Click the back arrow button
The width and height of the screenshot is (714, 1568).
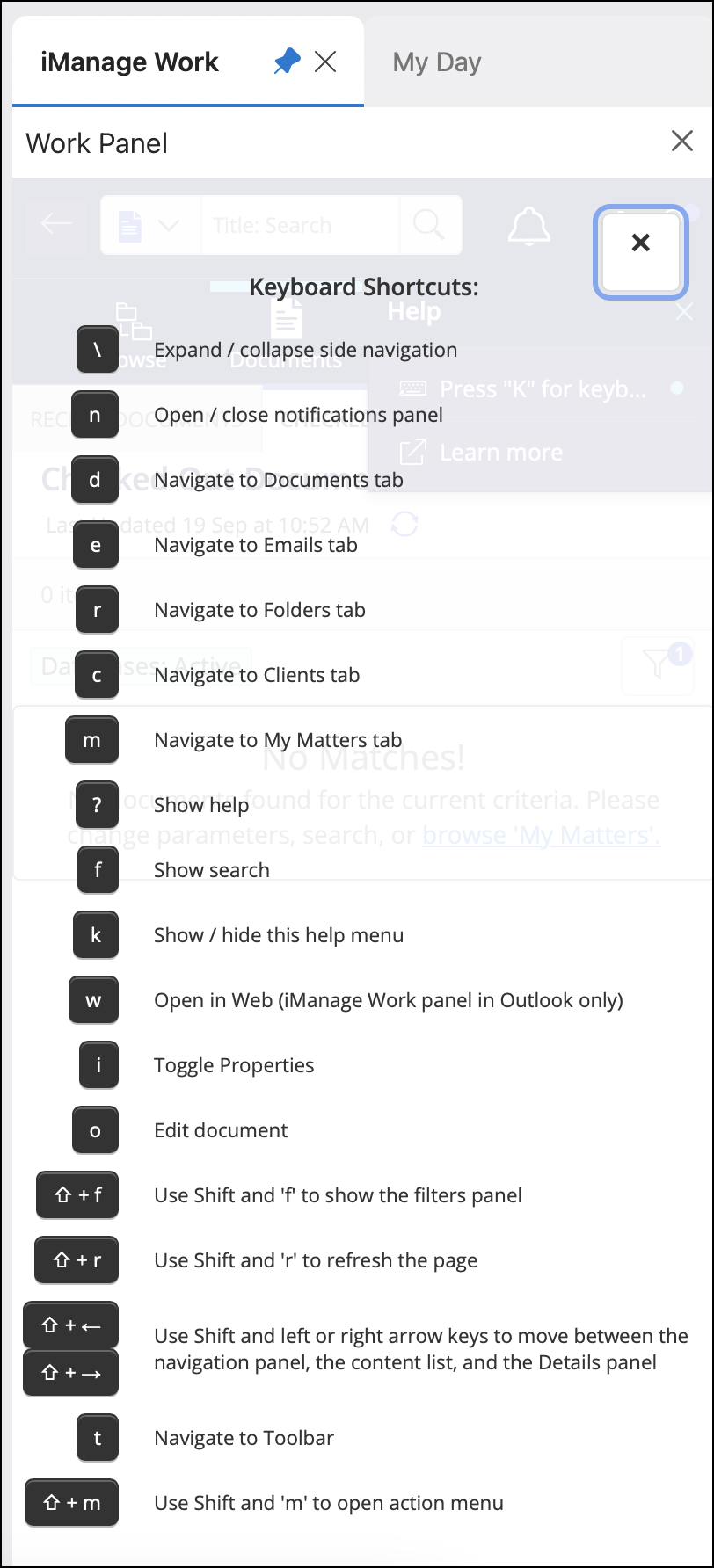[x=57, y=225]
